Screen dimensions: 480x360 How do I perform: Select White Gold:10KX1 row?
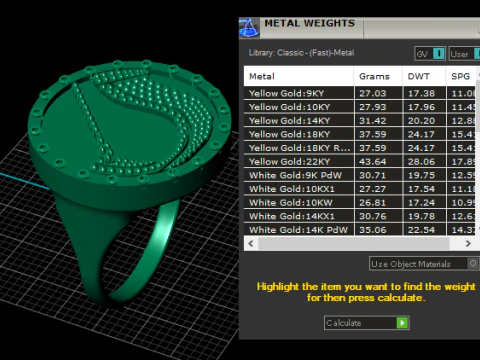pos(359,189)
